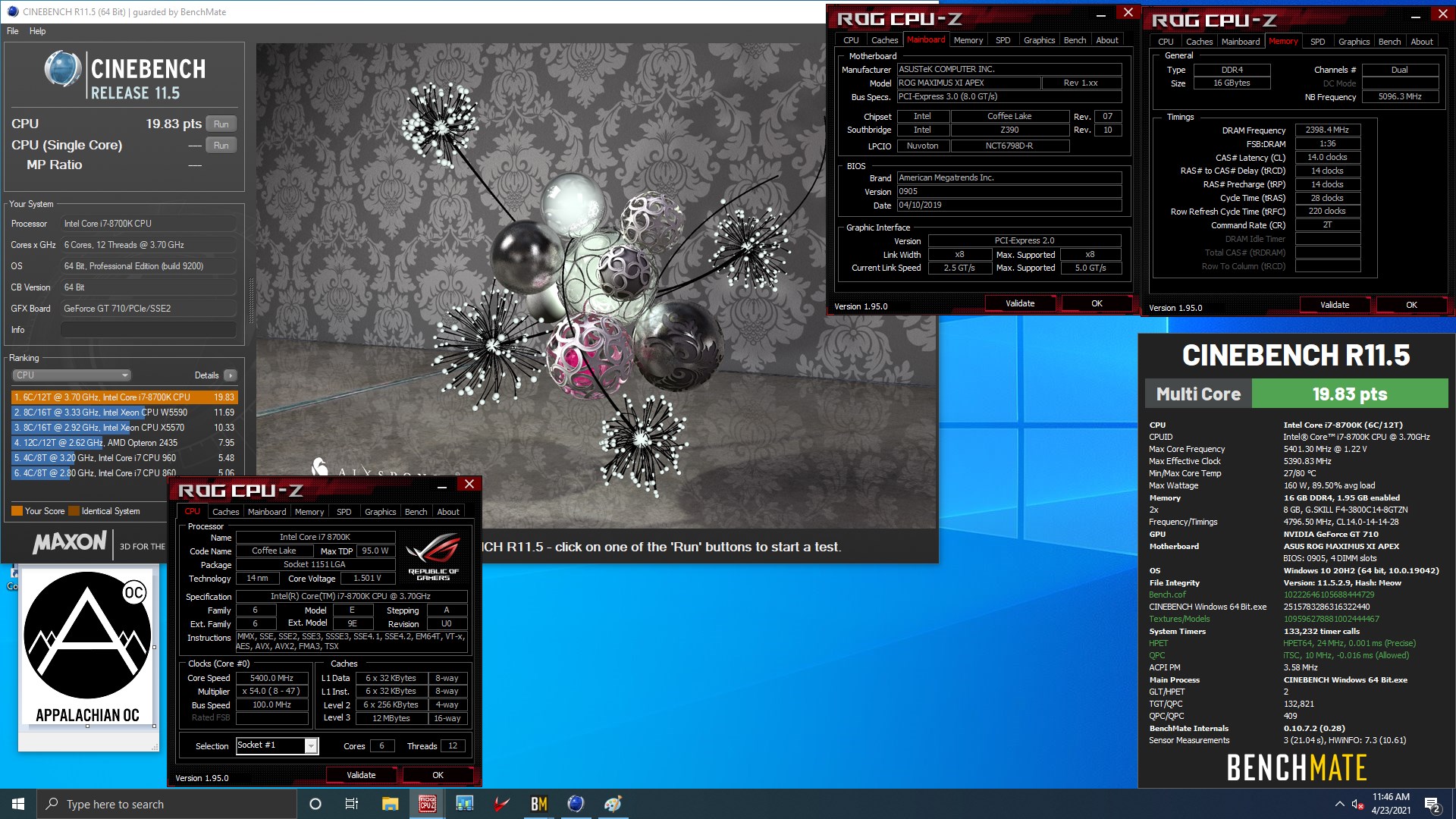Click OK in bottom CPU-Z window
Image resolution: width=1456 pixels, height=819 pixels.
(438, 775)
